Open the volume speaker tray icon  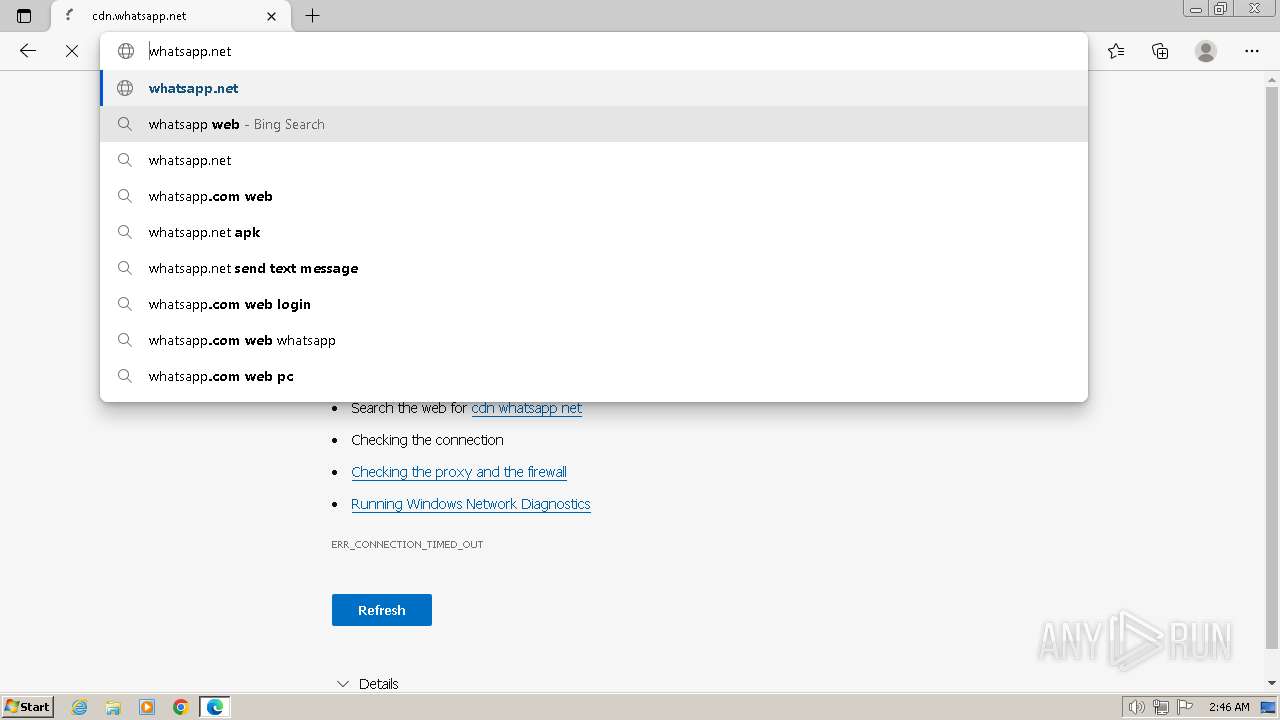coord(1137,707)
